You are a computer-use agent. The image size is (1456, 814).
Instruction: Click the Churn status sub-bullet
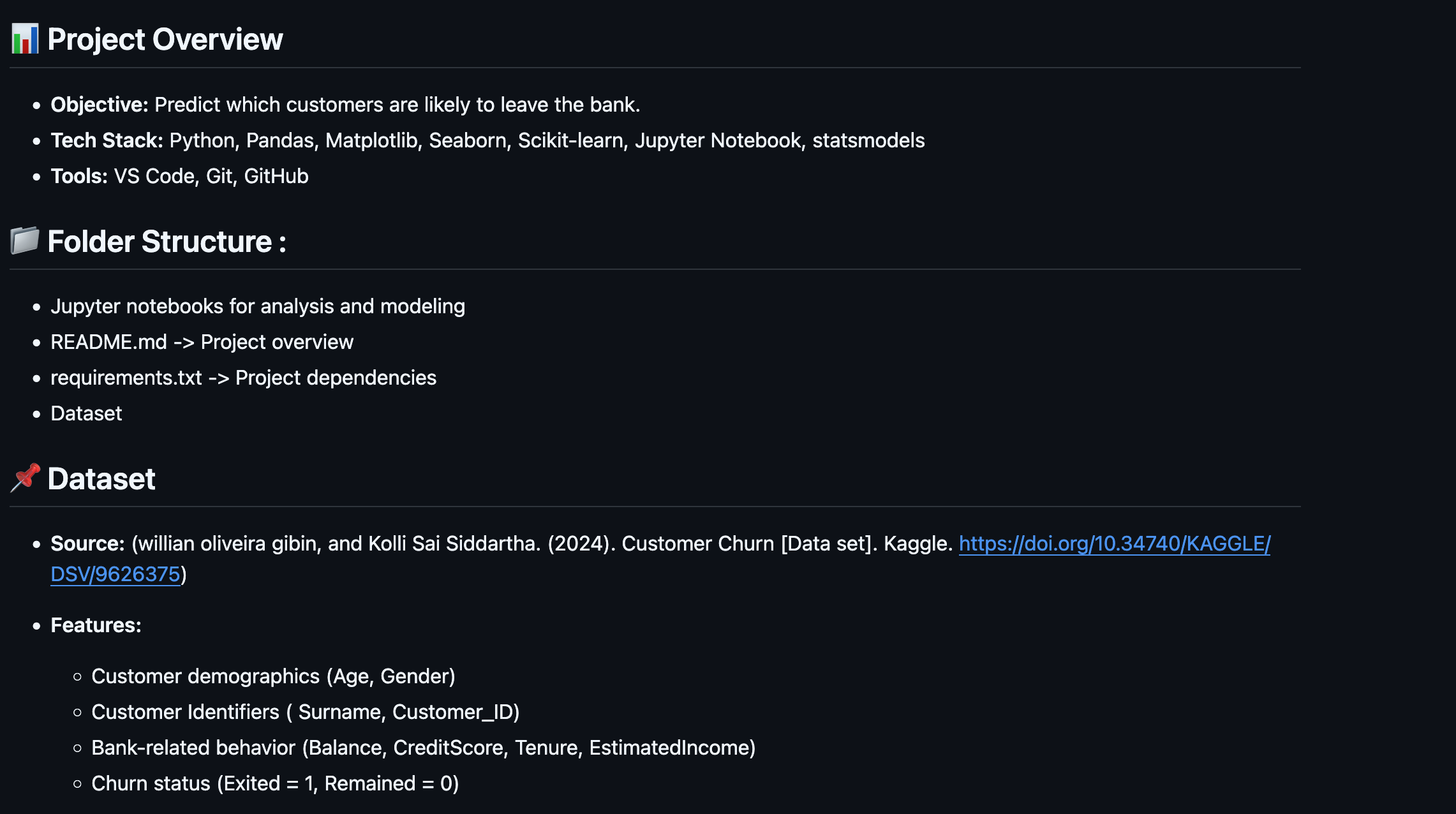click(x=275, y=783)
